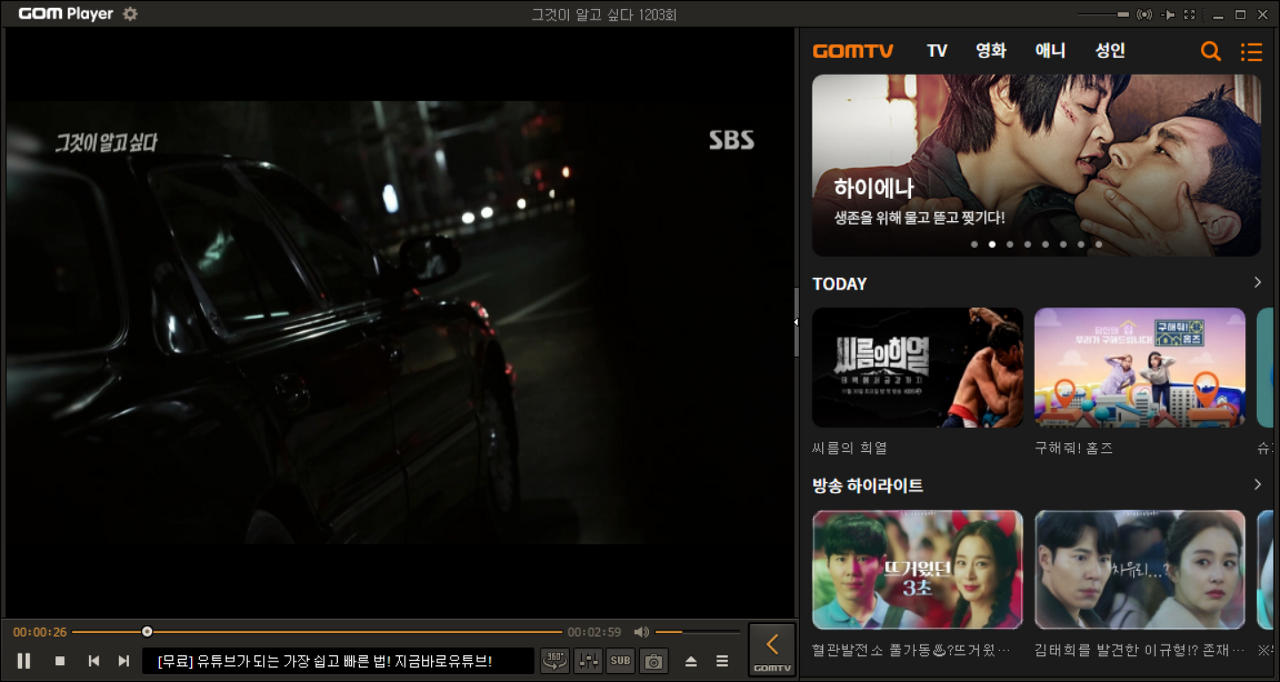Open the 뜨거웠던 3초 highlight thumbnail
The image size is (1280, 682).
[917, 570]
